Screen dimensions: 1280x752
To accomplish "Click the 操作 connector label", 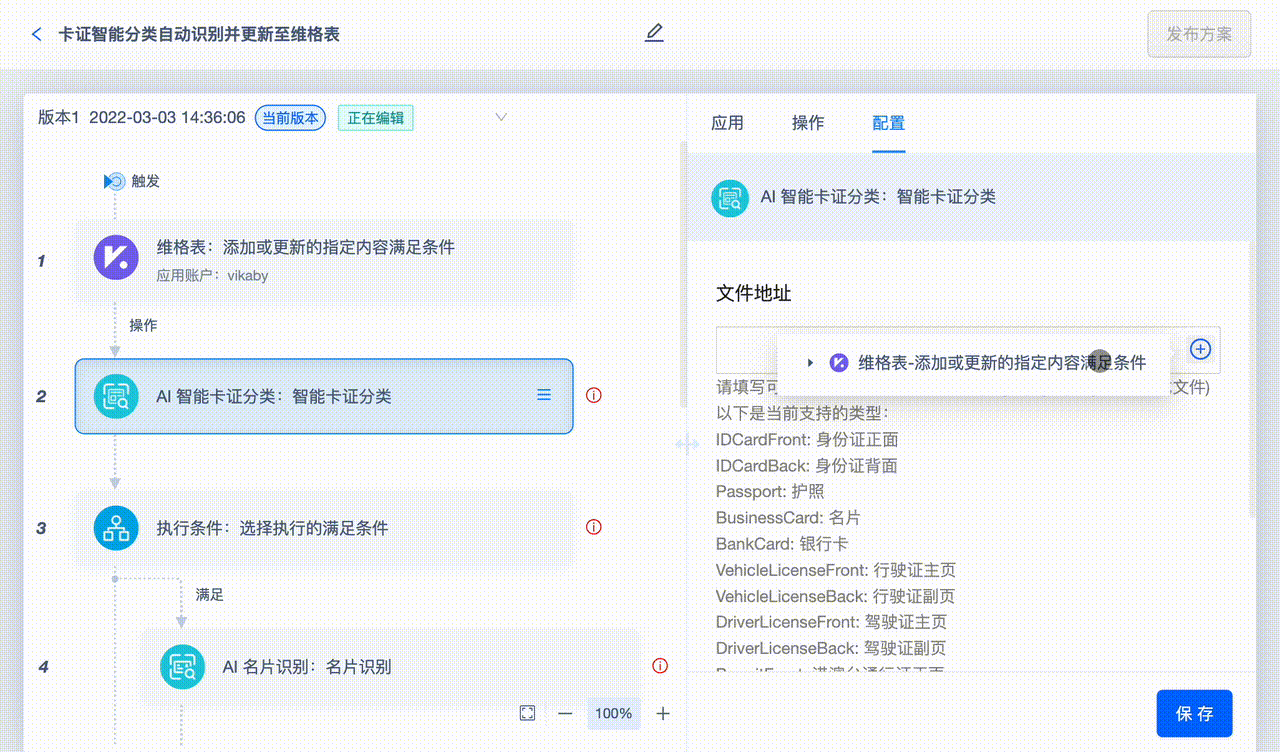I will [x=143, y=326].
